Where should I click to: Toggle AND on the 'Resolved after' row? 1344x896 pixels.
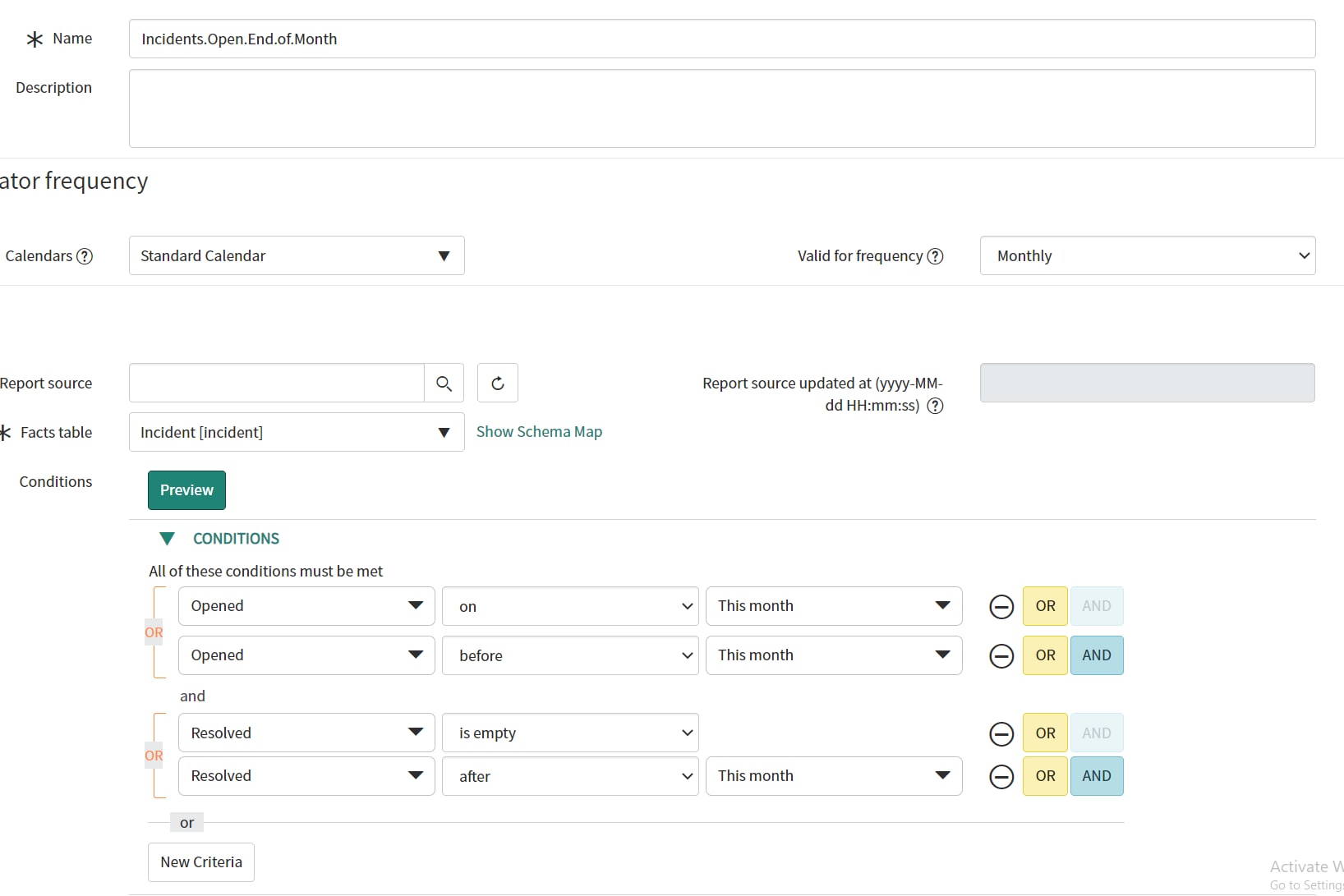click(x=1097, y=776)
